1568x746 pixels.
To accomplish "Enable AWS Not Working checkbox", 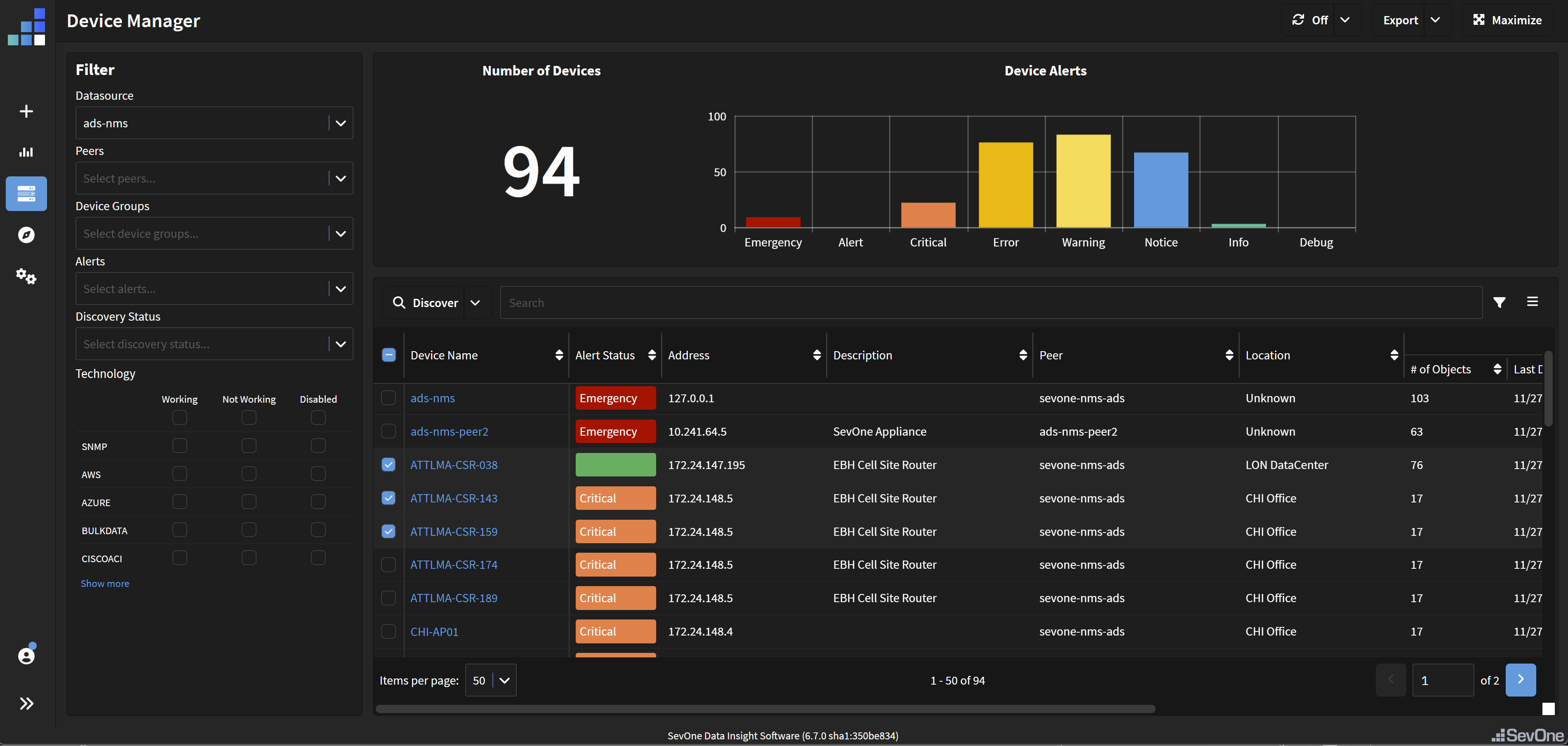I will [249, 474].
